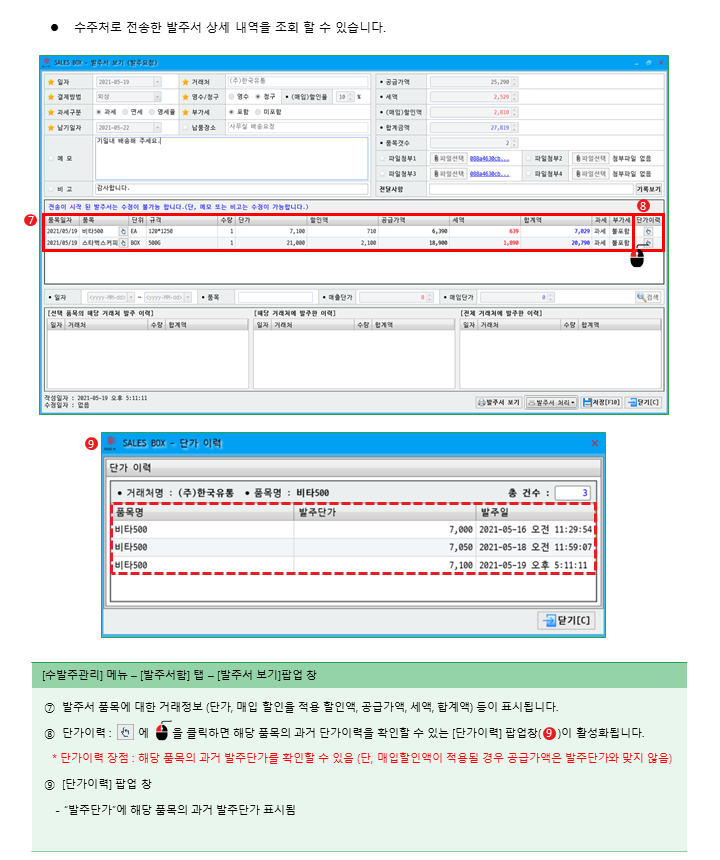Image resolution: width=720 pixels, height=860 pixels.
Task: Click the SALES BOX logo in 단가 이력 titlebar
Action: pyautogui.click(x=111, y=443)
